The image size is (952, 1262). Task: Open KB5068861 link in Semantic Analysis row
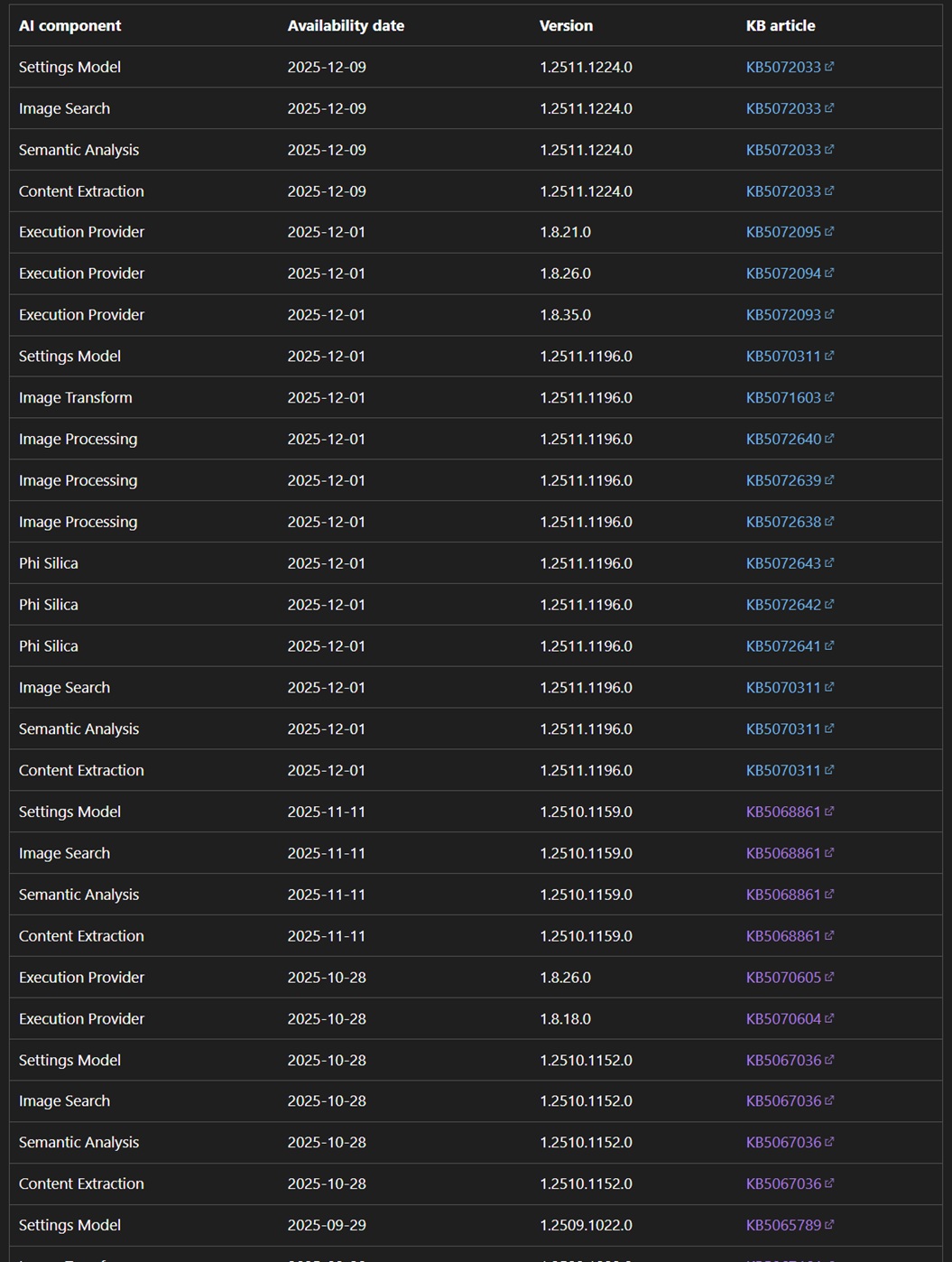(782, 895)
